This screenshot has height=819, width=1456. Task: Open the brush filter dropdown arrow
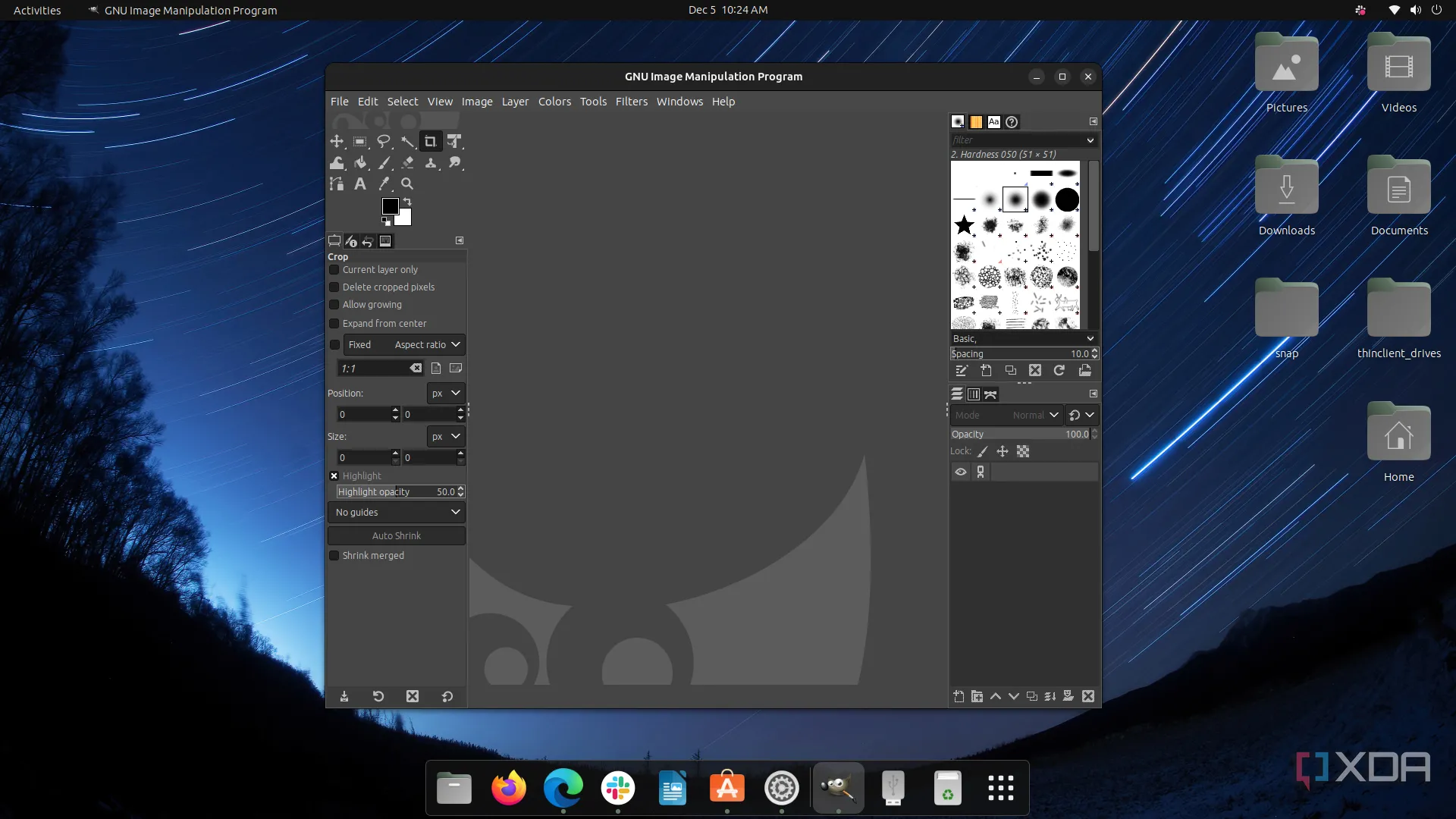coord(1090,140)
